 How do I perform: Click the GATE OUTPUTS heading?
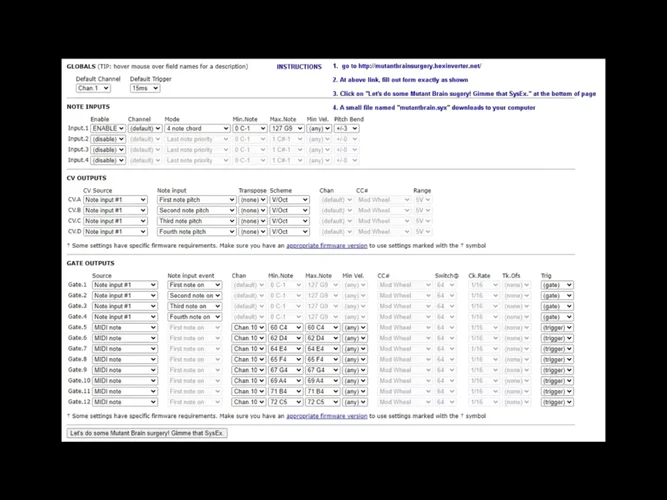[91, 263]
